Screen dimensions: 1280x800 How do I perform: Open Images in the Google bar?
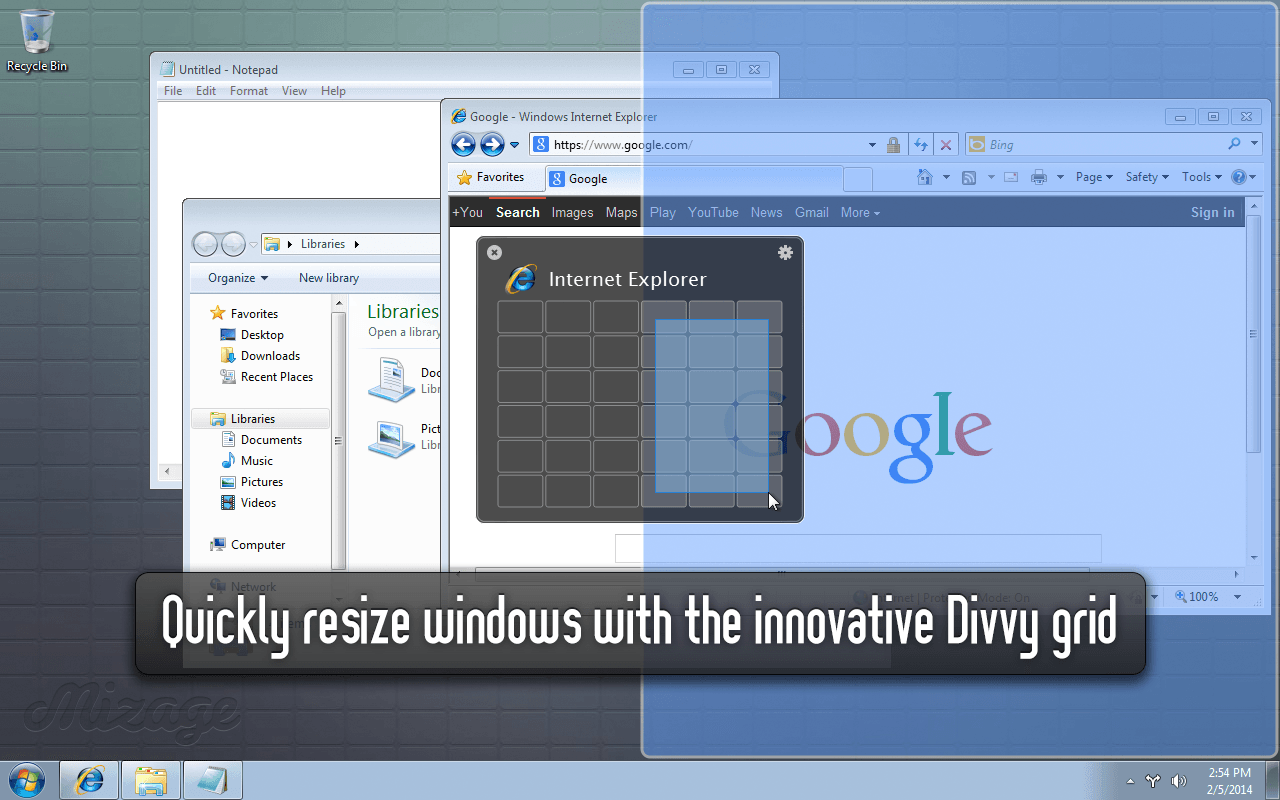572,212
